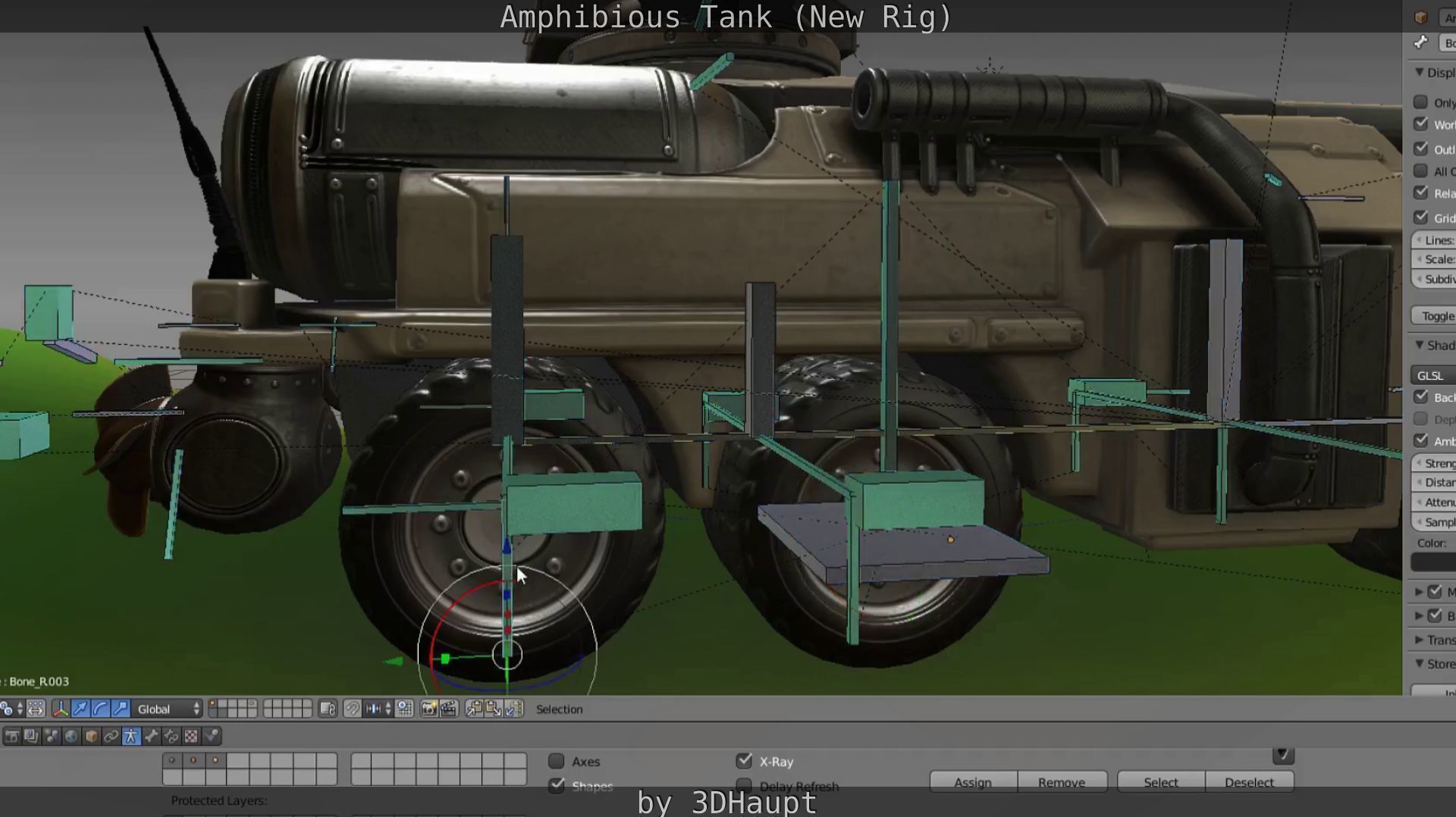Select the scale manipulator icon
The height and width of the screenshot is (817, 1456).
pyautogui.click(x=121, y=709)
